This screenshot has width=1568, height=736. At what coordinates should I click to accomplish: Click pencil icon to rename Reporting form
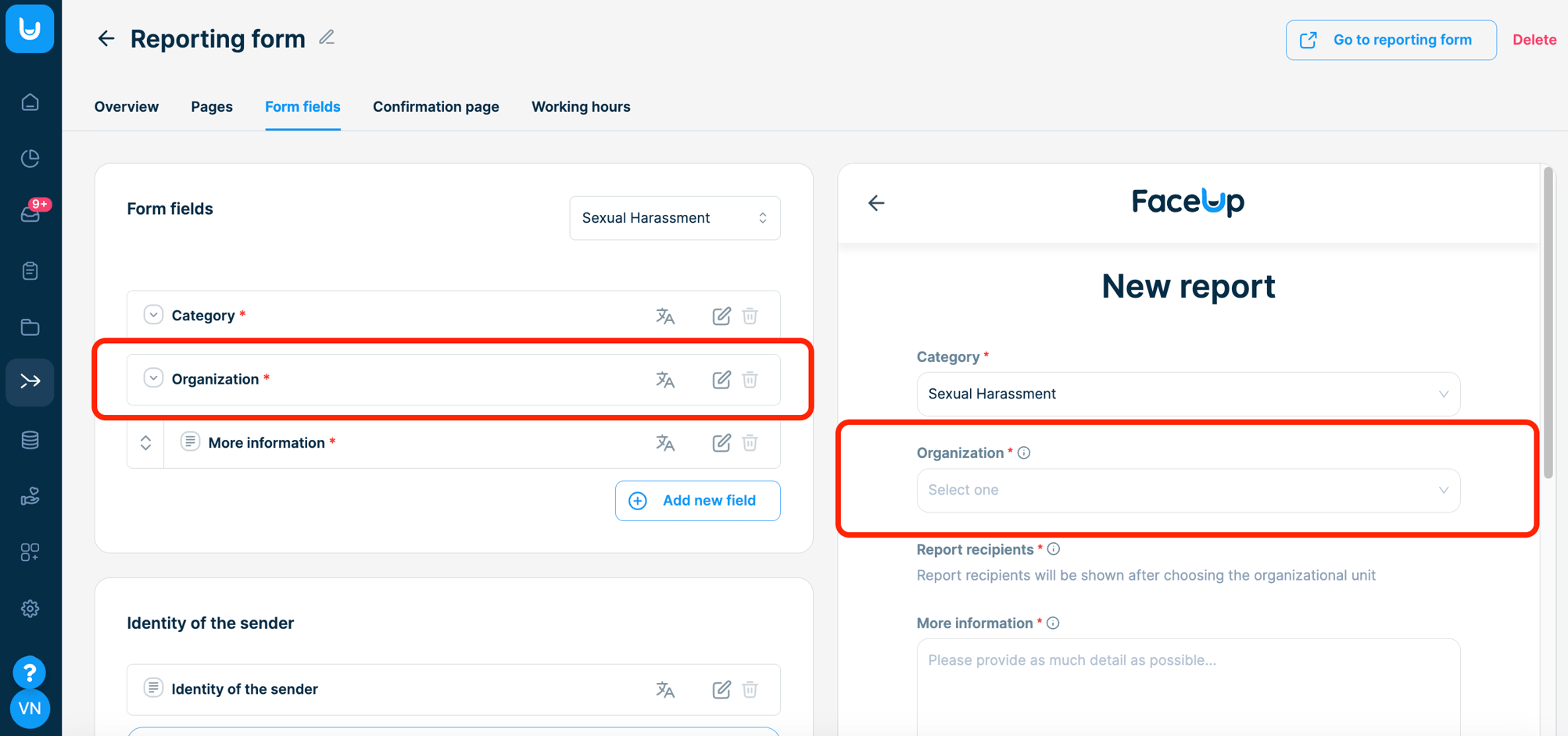point(327,38)
